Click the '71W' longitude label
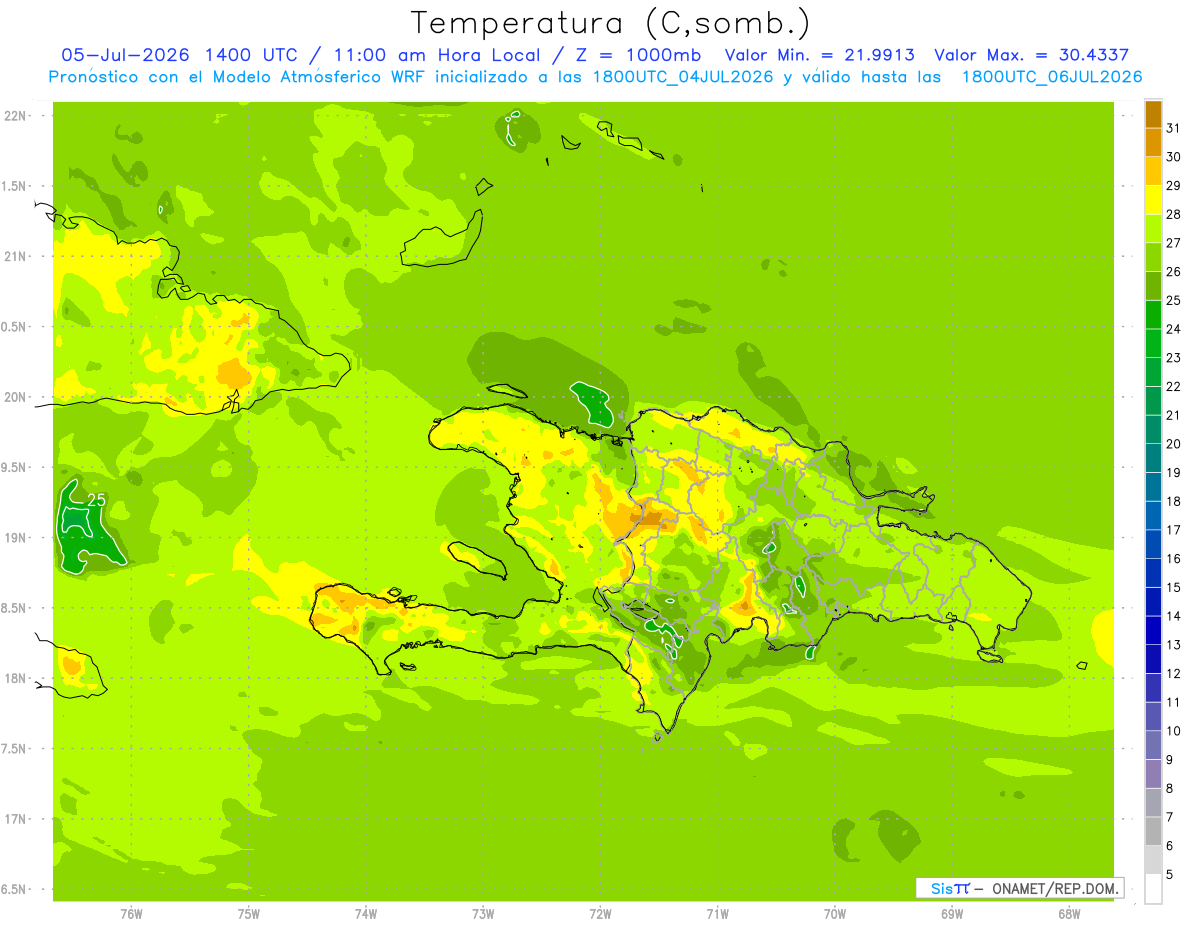 pos(717,914)
